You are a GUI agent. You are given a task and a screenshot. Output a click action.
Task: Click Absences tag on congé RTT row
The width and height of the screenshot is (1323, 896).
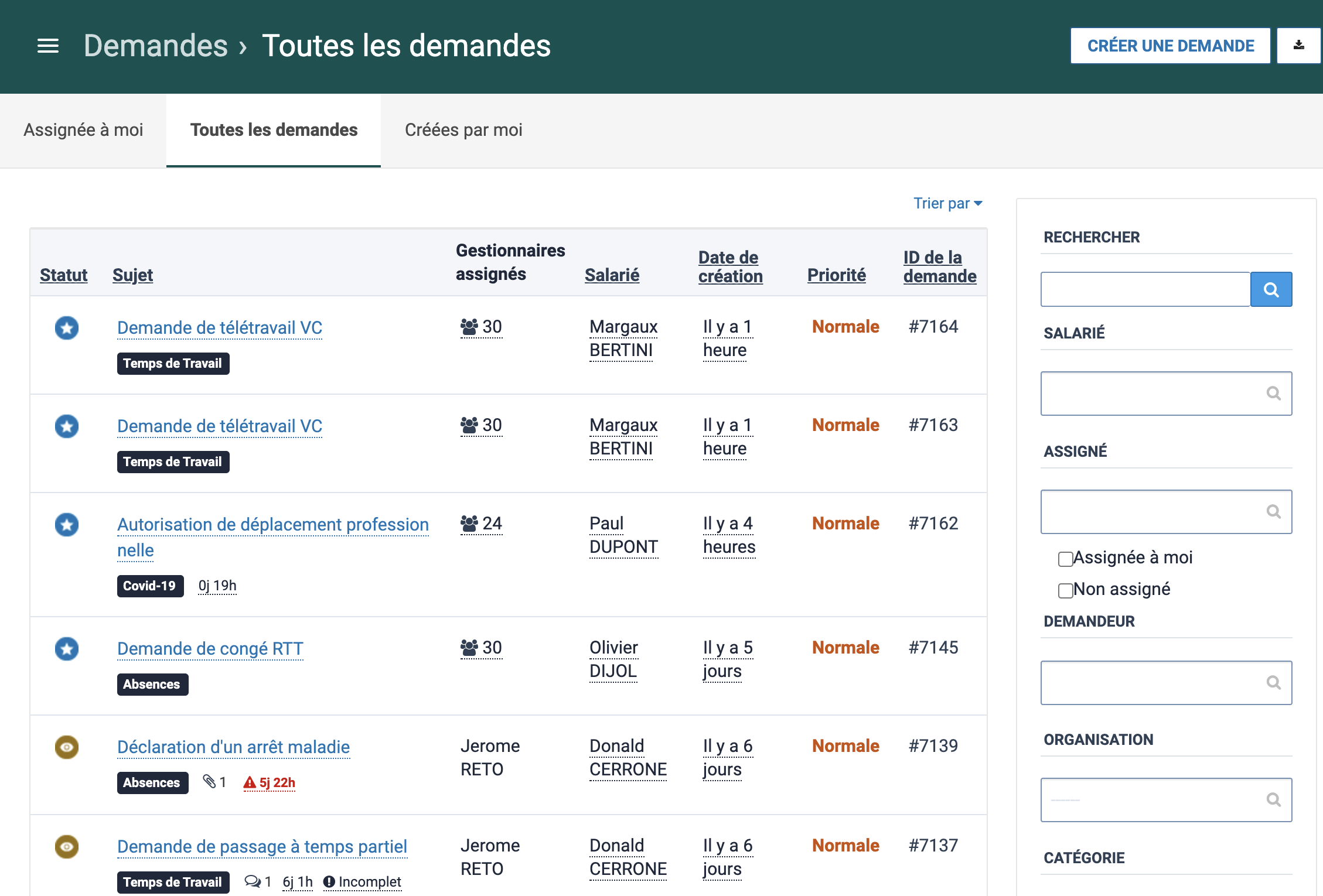(x=152, y=684)
